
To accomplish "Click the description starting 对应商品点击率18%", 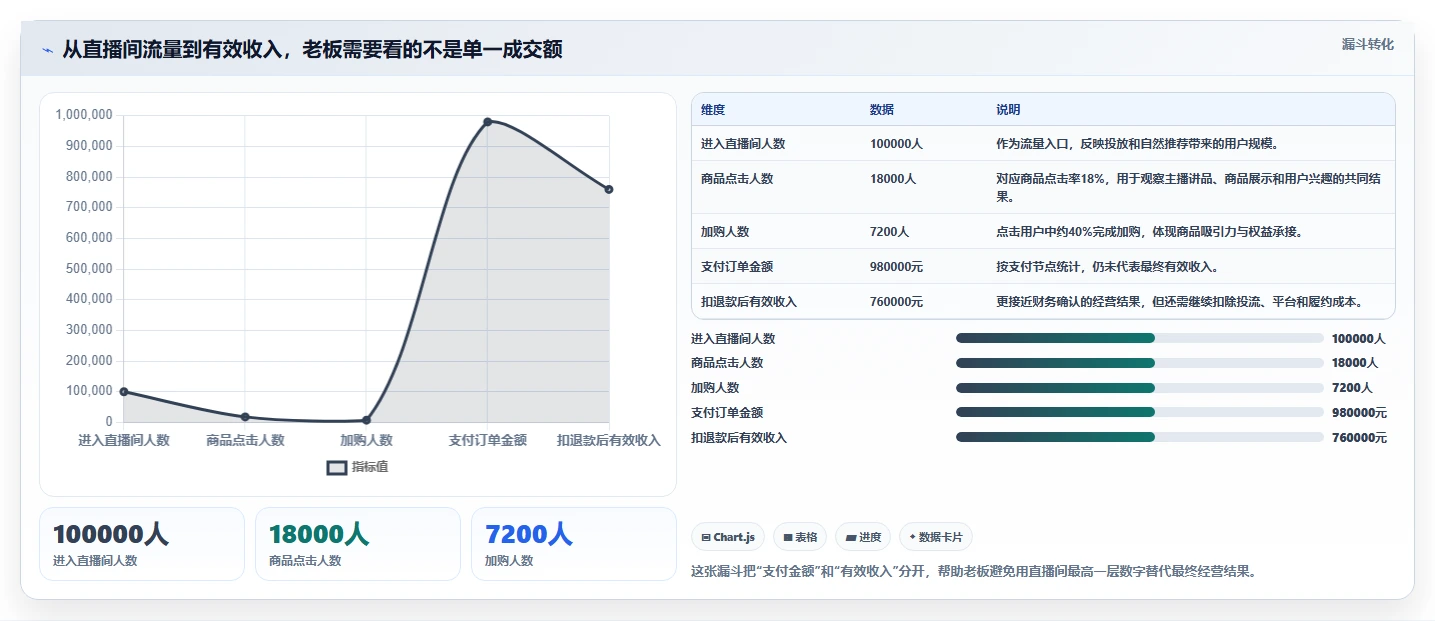I will coord(1189,187).
